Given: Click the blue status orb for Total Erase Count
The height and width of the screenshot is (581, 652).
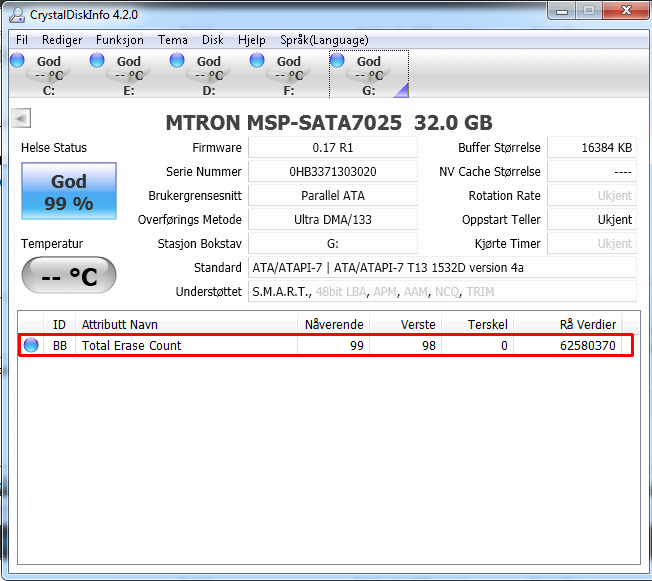Looking at the screenshot, I should [31, 345].
